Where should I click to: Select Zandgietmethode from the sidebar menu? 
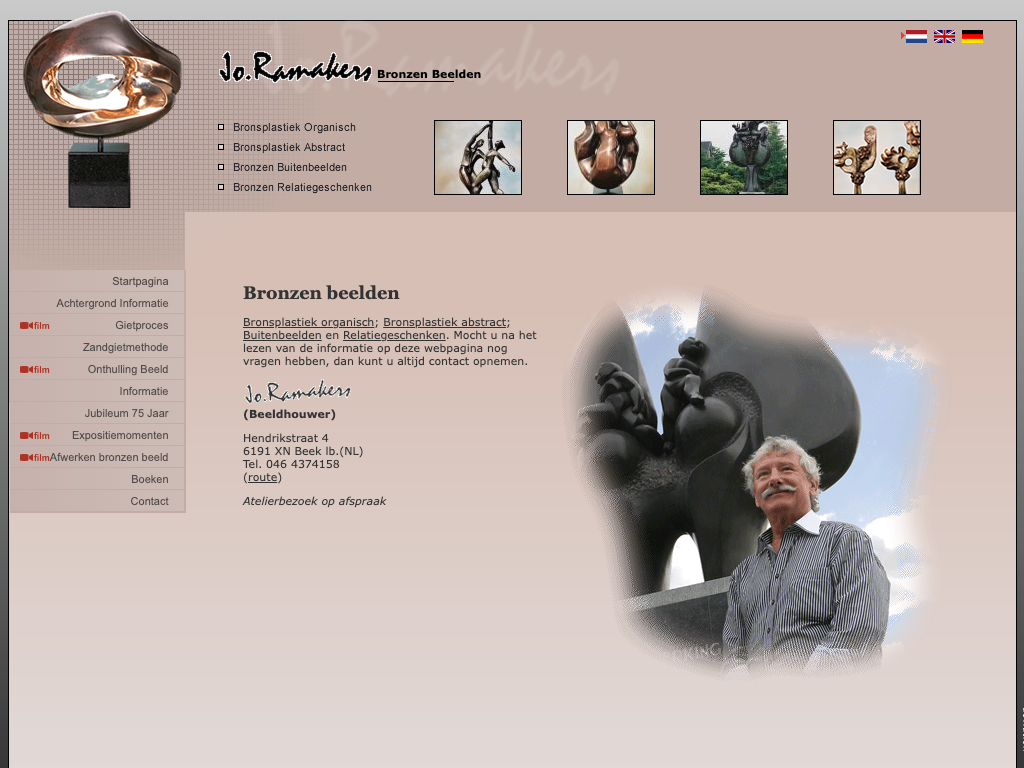coord(125,348)
